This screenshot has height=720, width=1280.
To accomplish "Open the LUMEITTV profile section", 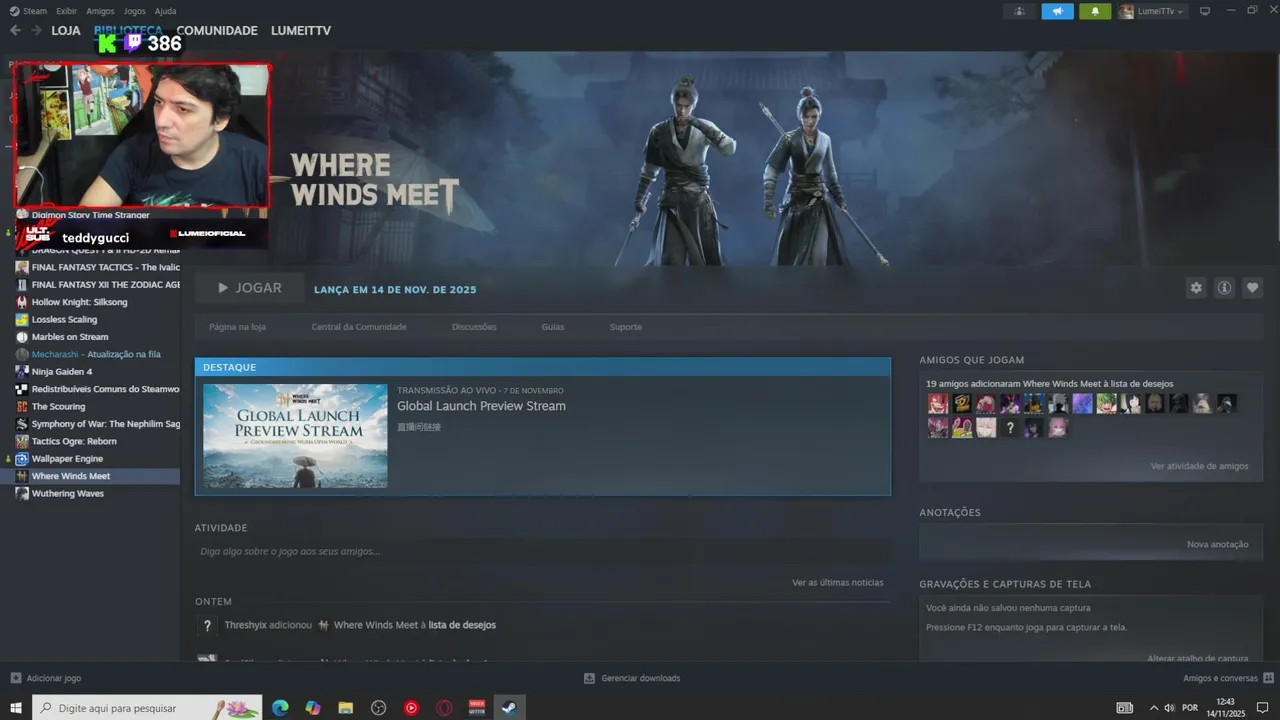I will [x=301, y=31].
